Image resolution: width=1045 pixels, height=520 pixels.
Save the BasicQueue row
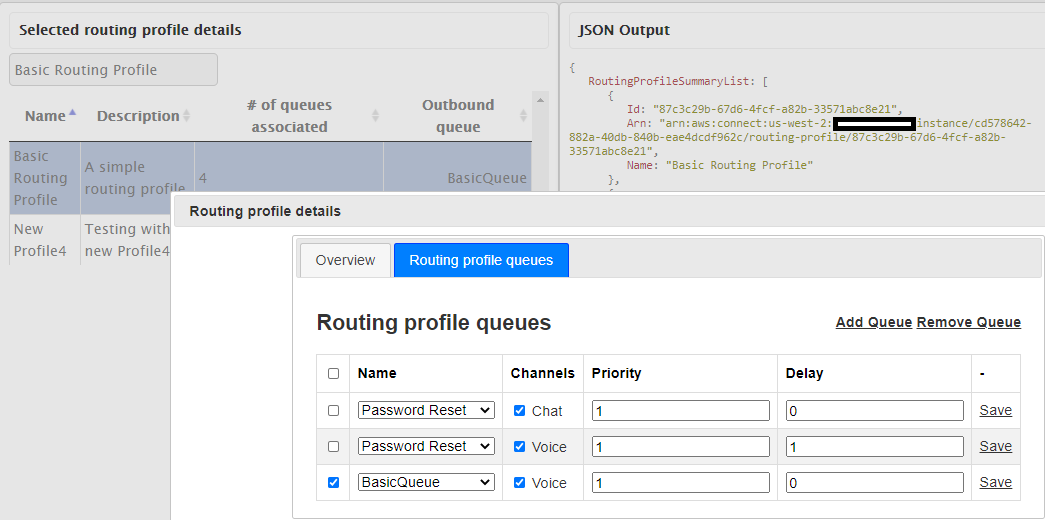point(996,482)
